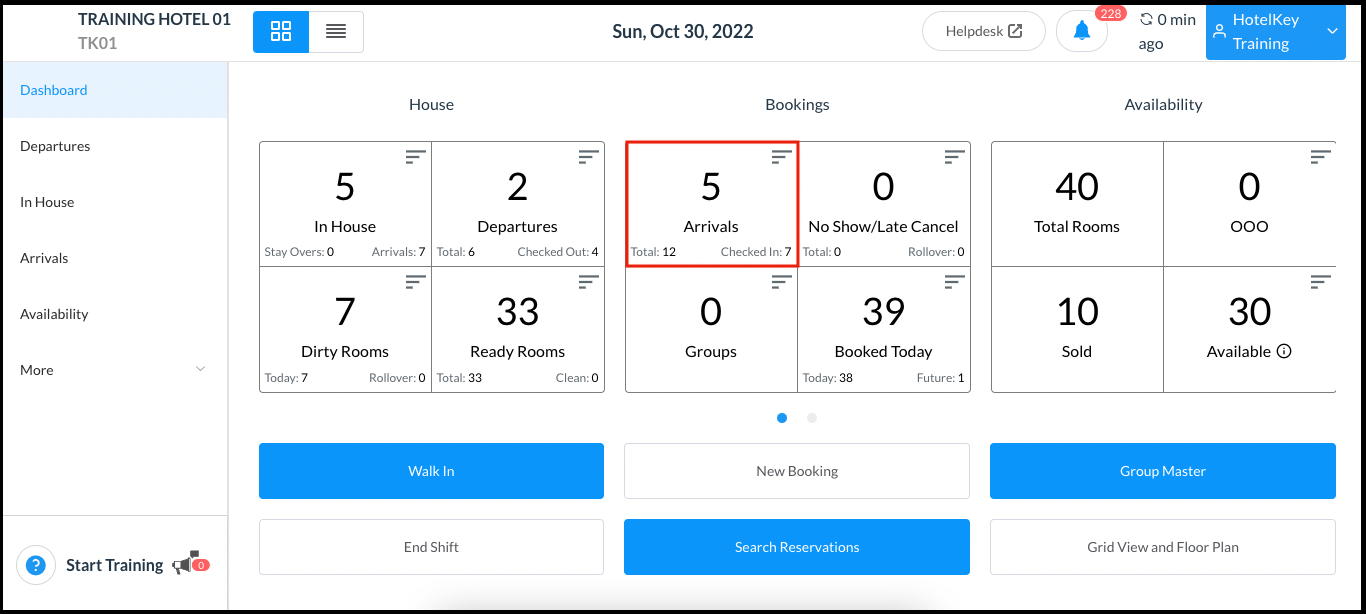1366x614 pixels.
Task: Click the menu icon on Booked Today card
Action: (953, 281)
